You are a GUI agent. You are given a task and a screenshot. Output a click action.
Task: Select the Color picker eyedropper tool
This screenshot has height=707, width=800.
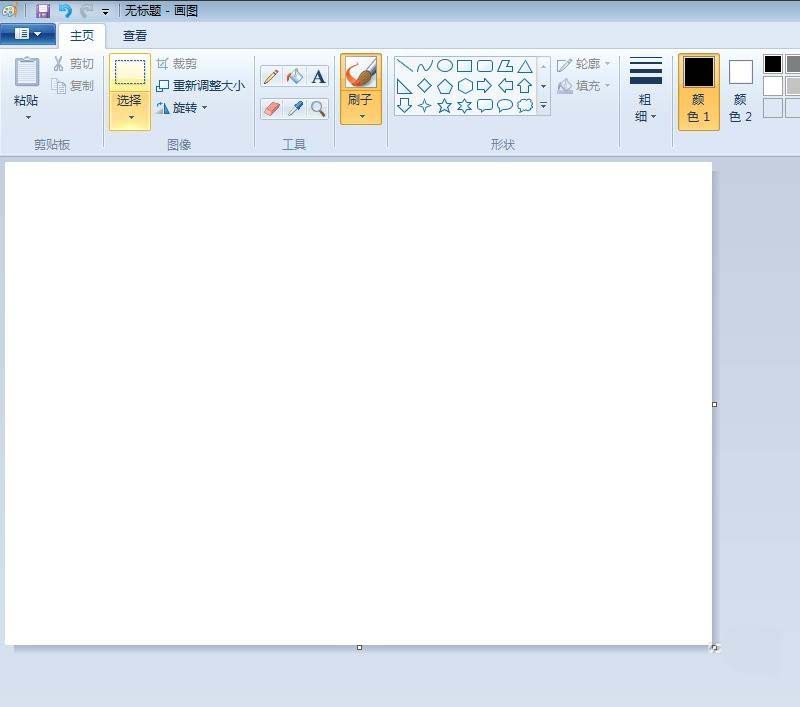point(294,108)
